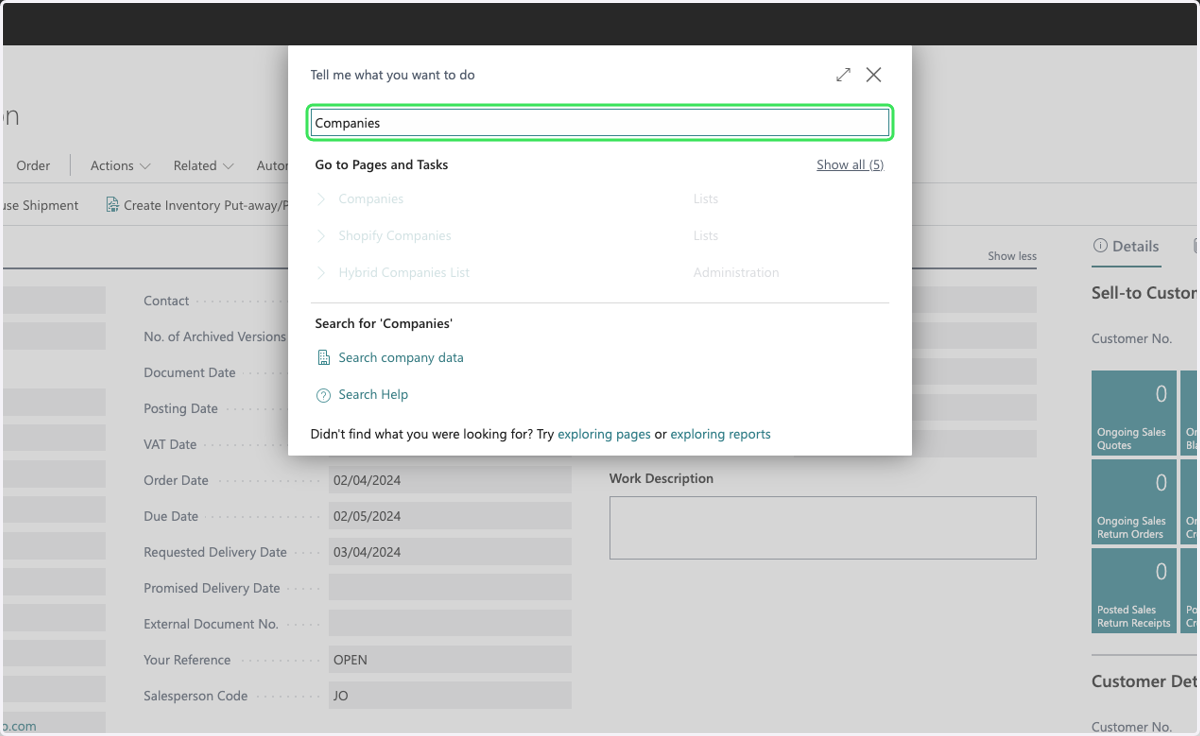
Task: Show all five search results
Action: click(850, 165)
